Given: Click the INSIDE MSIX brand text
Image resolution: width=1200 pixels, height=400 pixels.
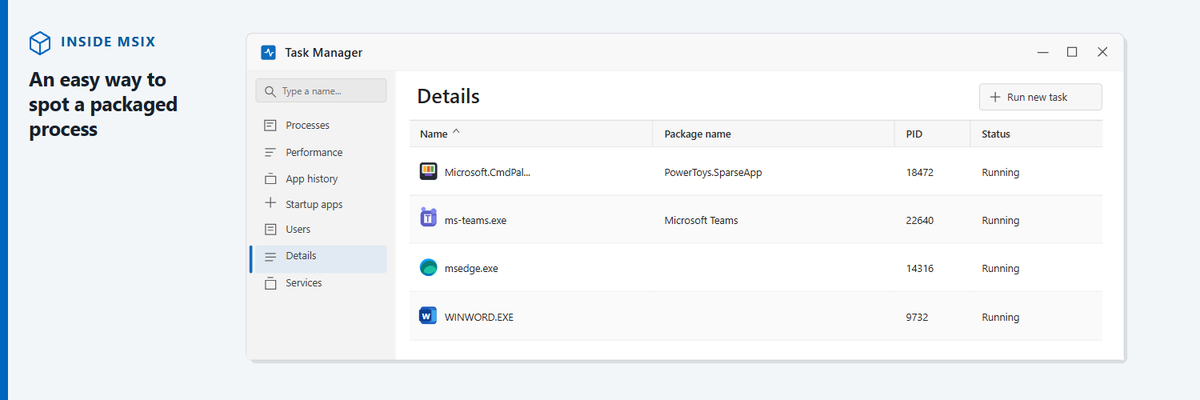Looking at the screenshot, I should coord(108,42).
